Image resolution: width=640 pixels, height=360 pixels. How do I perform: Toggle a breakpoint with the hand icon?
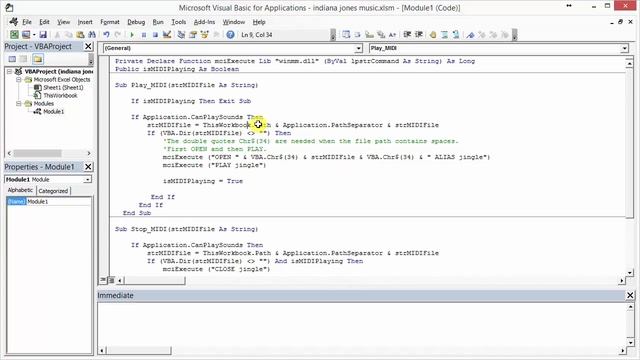(433, 35)
